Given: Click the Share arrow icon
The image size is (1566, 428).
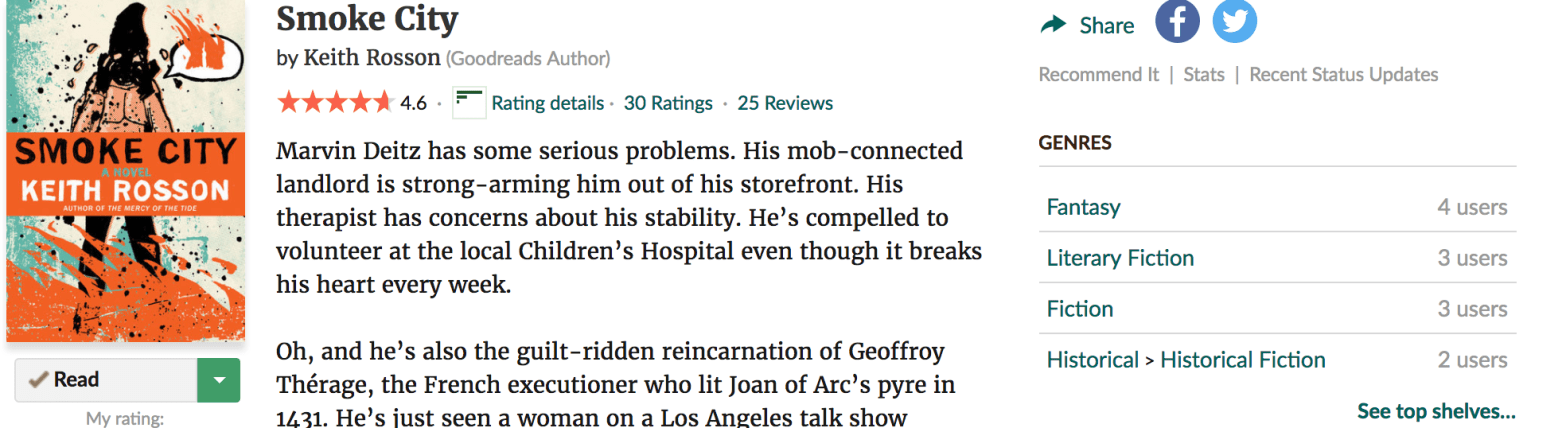Looking at the screenshot, I should tap(1053, 25).
